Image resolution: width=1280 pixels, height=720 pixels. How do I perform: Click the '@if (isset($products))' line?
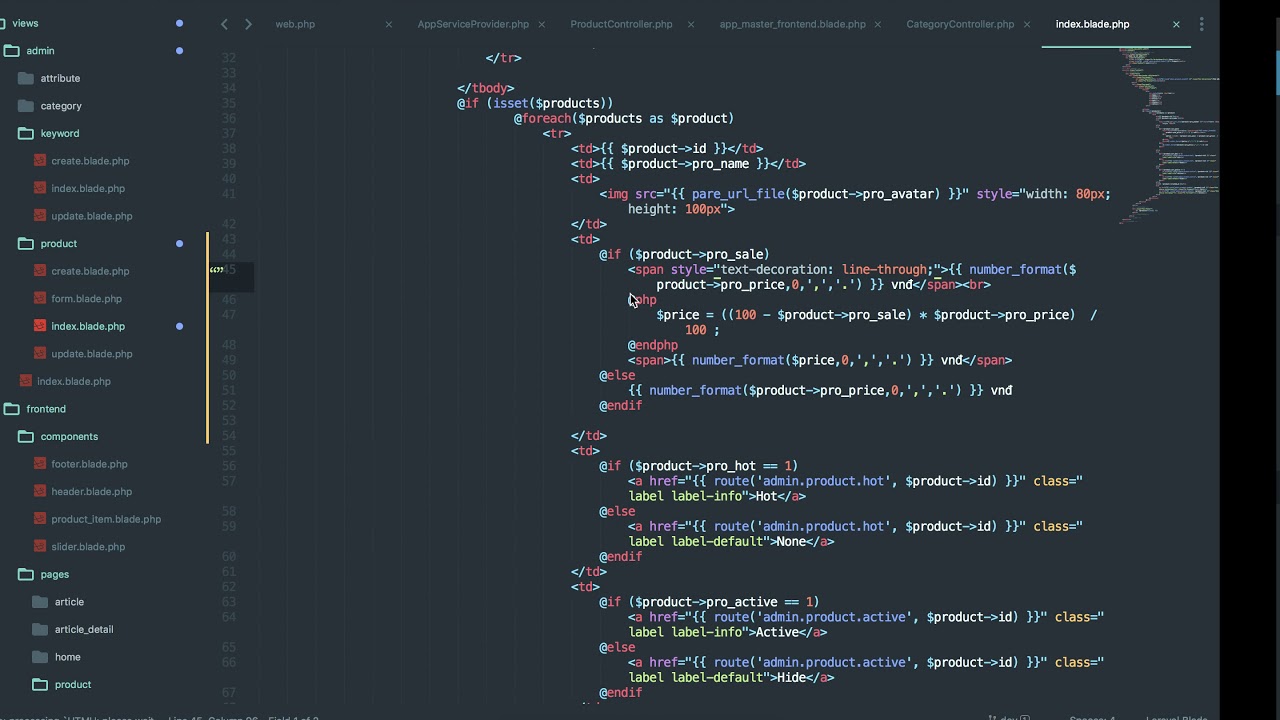(x=535, y=103)
